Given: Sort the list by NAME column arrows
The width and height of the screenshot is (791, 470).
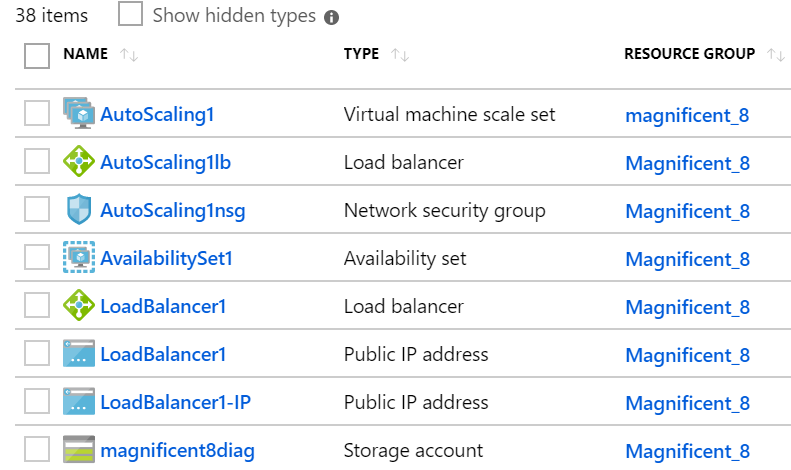Looking at the screenshot, I should pos(129,54).
